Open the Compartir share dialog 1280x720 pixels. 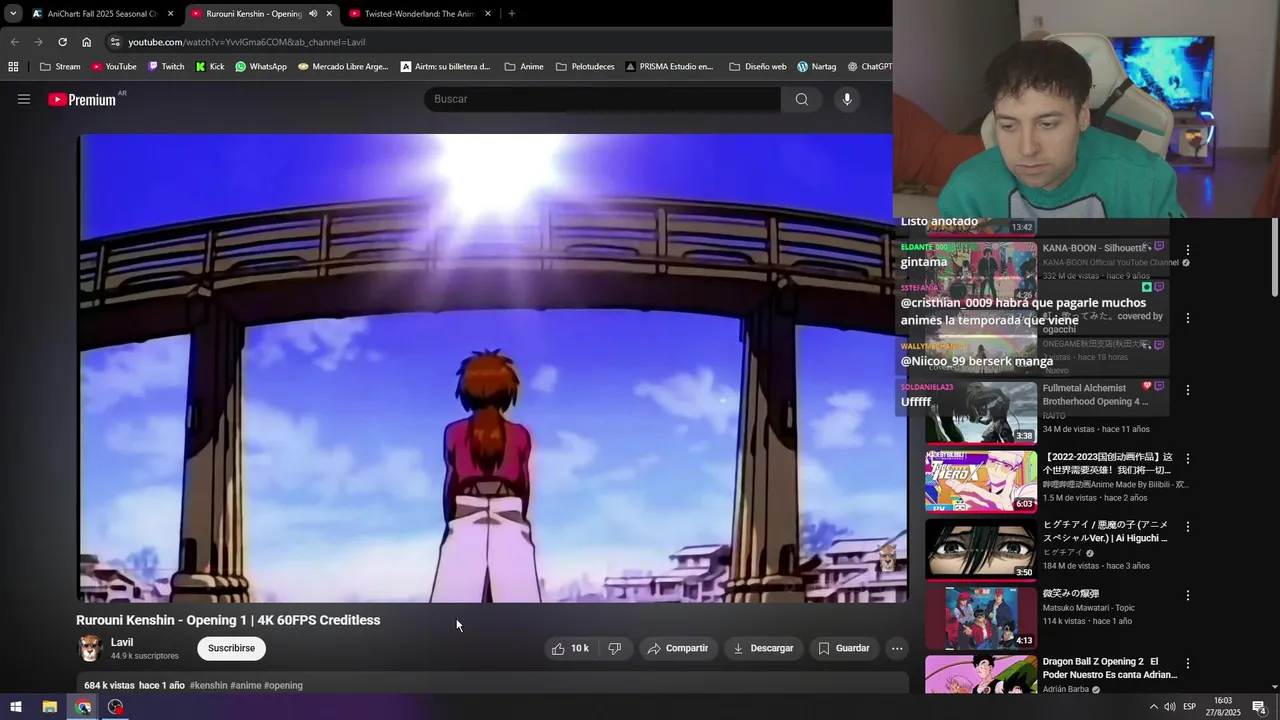[x=678, y=648]
